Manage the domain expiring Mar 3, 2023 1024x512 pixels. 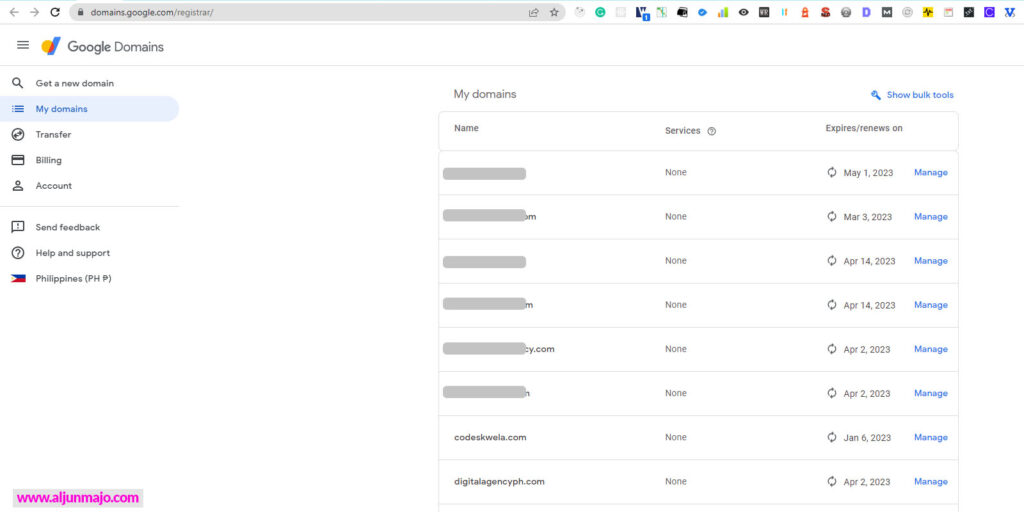931,216
